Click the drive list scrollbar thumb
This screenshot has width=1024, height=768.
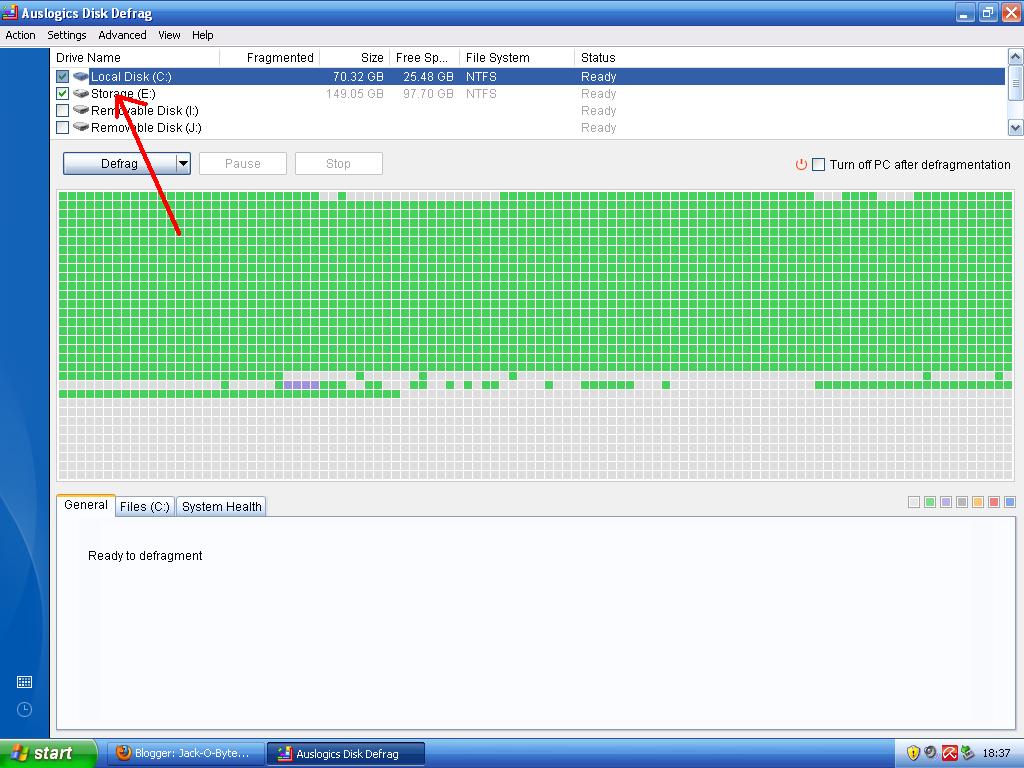tap(1016, 84)
